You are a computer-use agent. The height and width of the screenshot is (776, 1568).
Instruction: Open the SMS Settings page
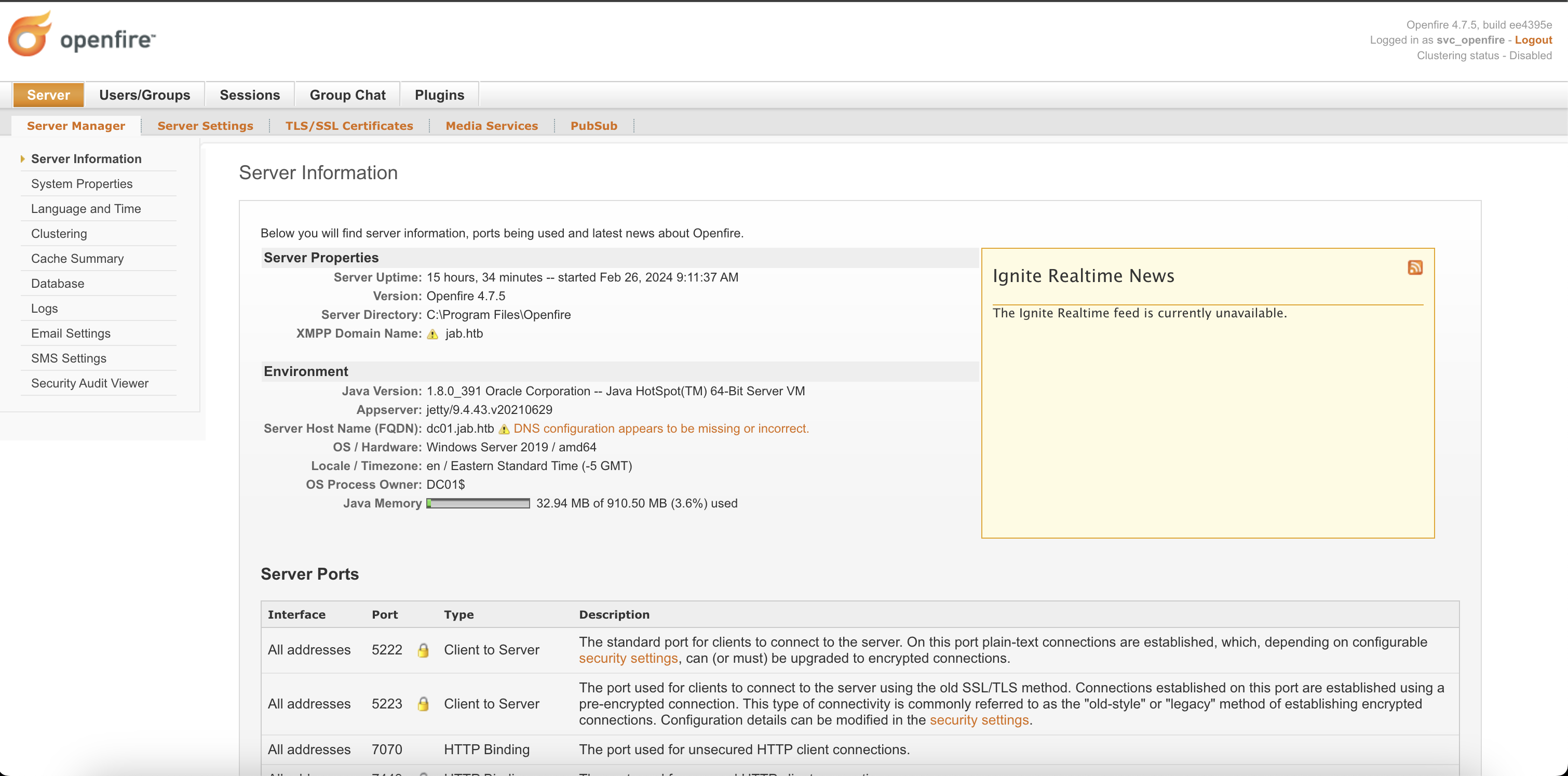[x=68, y=359]
